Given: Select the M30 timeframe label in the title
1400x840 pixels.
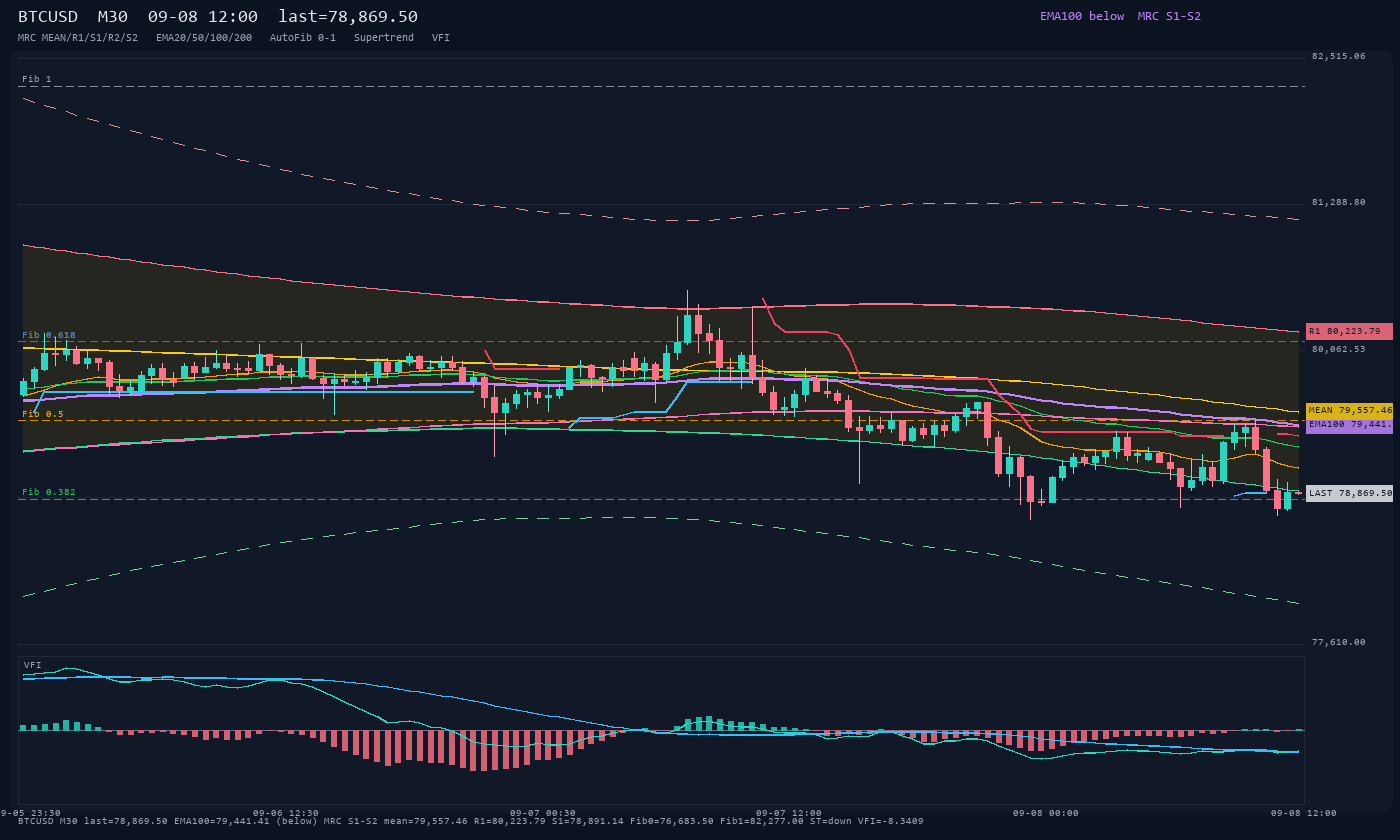Looking at the screenshot, I should click(x=112, y=17).
